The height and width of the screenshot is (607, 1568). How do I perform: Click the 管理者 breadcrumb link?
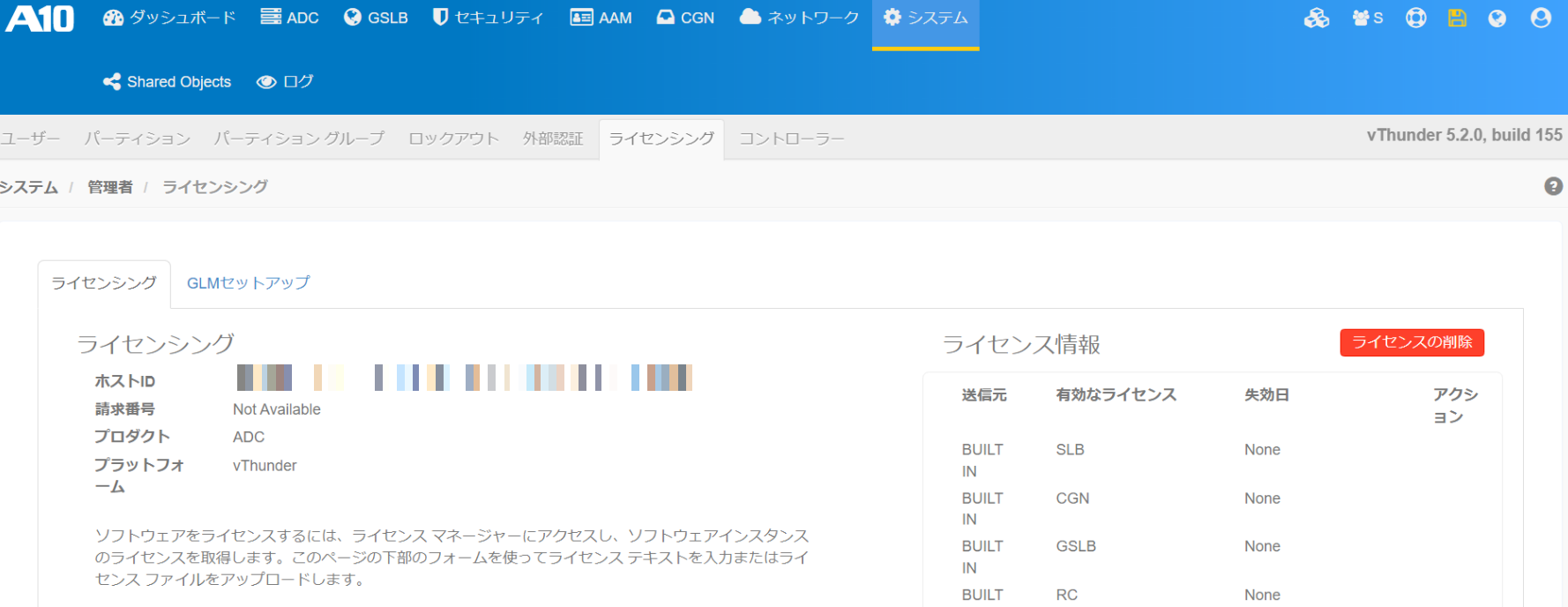110,187
